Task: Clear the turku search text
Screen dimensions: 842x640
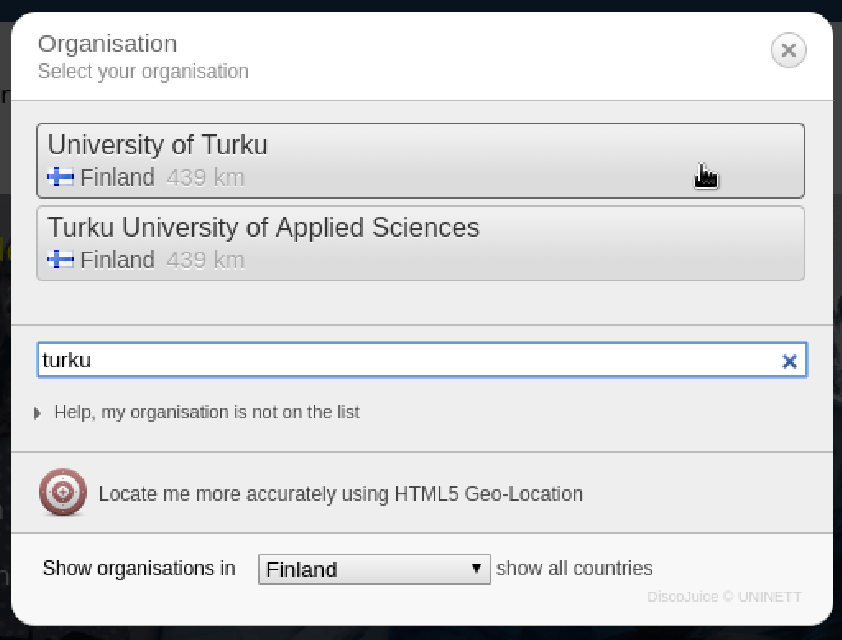Action: (x=789, y=361)
